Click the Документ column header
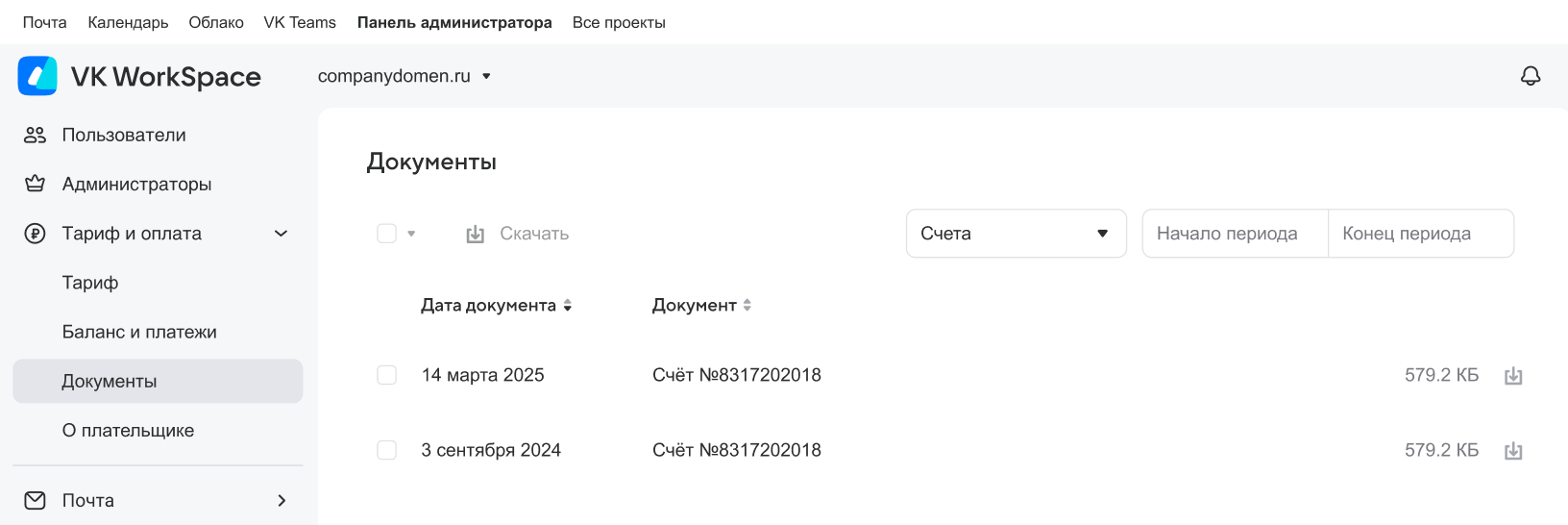Viewport: 1568px width, 525px height. click(x=694, y=306)
